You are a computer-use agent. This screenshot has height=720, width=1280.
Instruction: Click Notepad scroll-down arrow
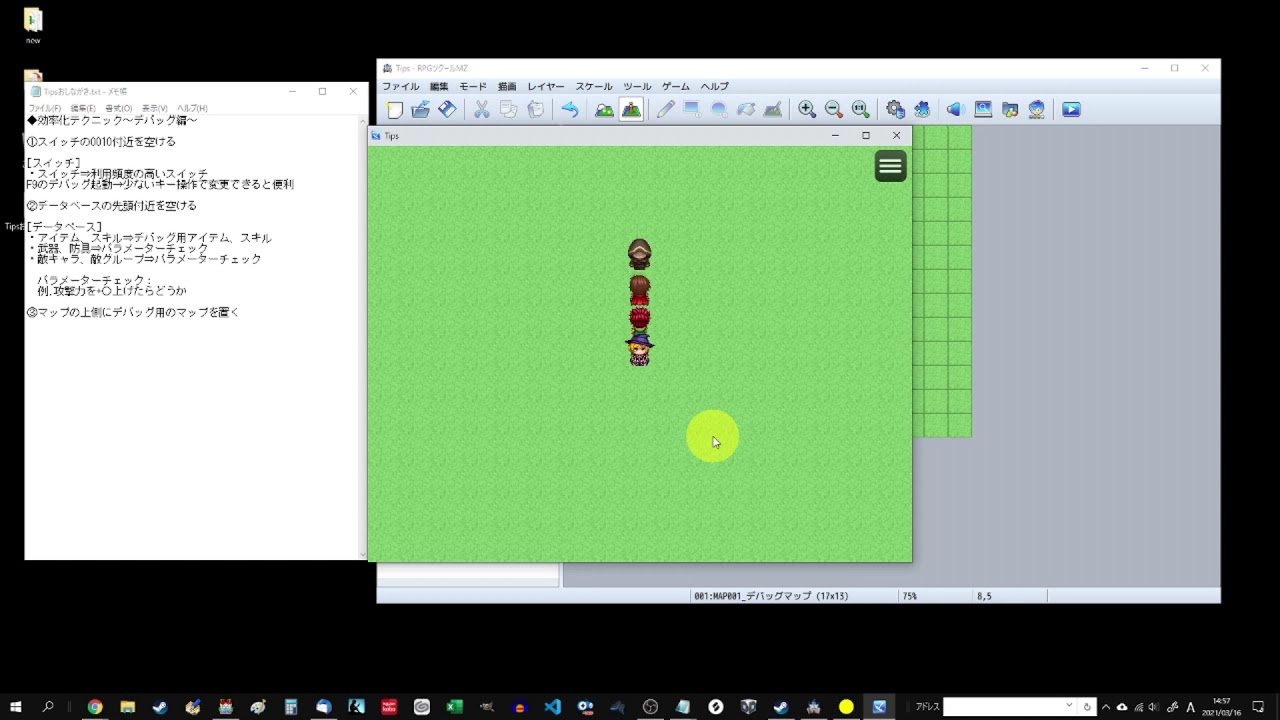(x=362, y=554)
